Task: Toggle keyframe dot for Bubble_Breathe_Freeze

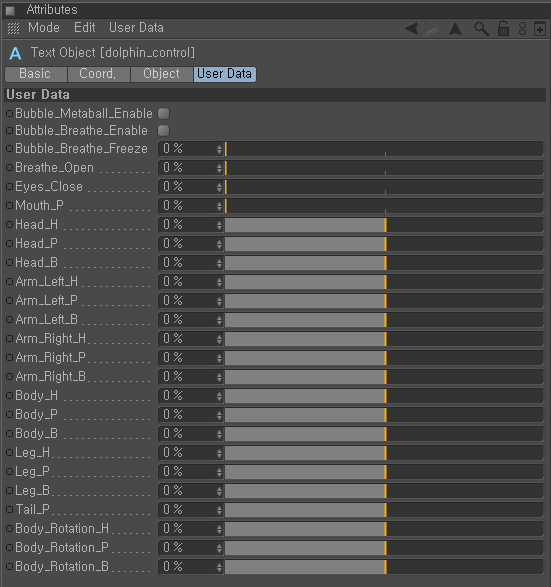Action: click(x=10, y=149)
